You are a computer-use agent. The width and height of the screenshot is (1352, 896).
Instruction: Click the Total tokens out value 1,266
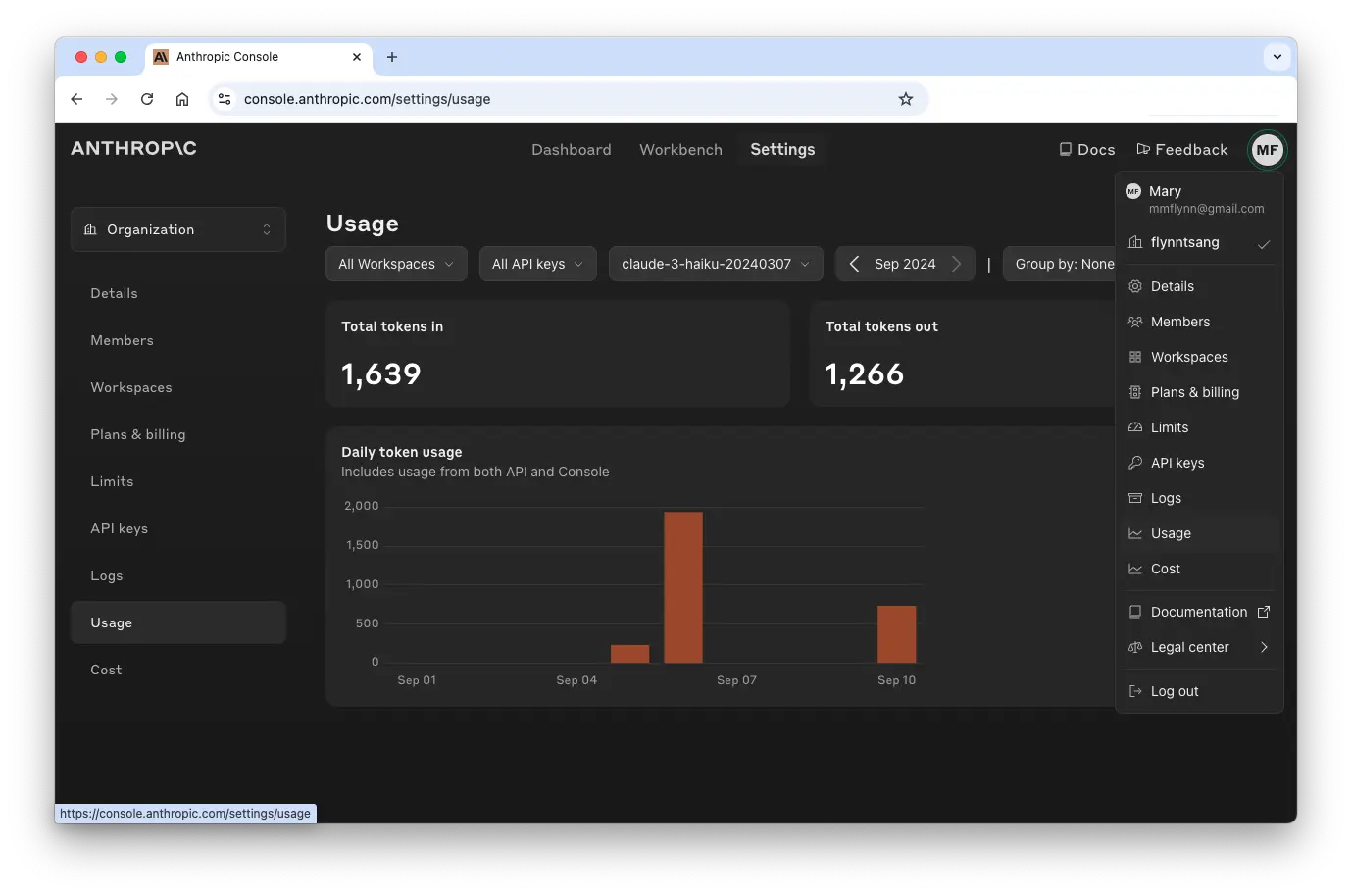(865, 373)
